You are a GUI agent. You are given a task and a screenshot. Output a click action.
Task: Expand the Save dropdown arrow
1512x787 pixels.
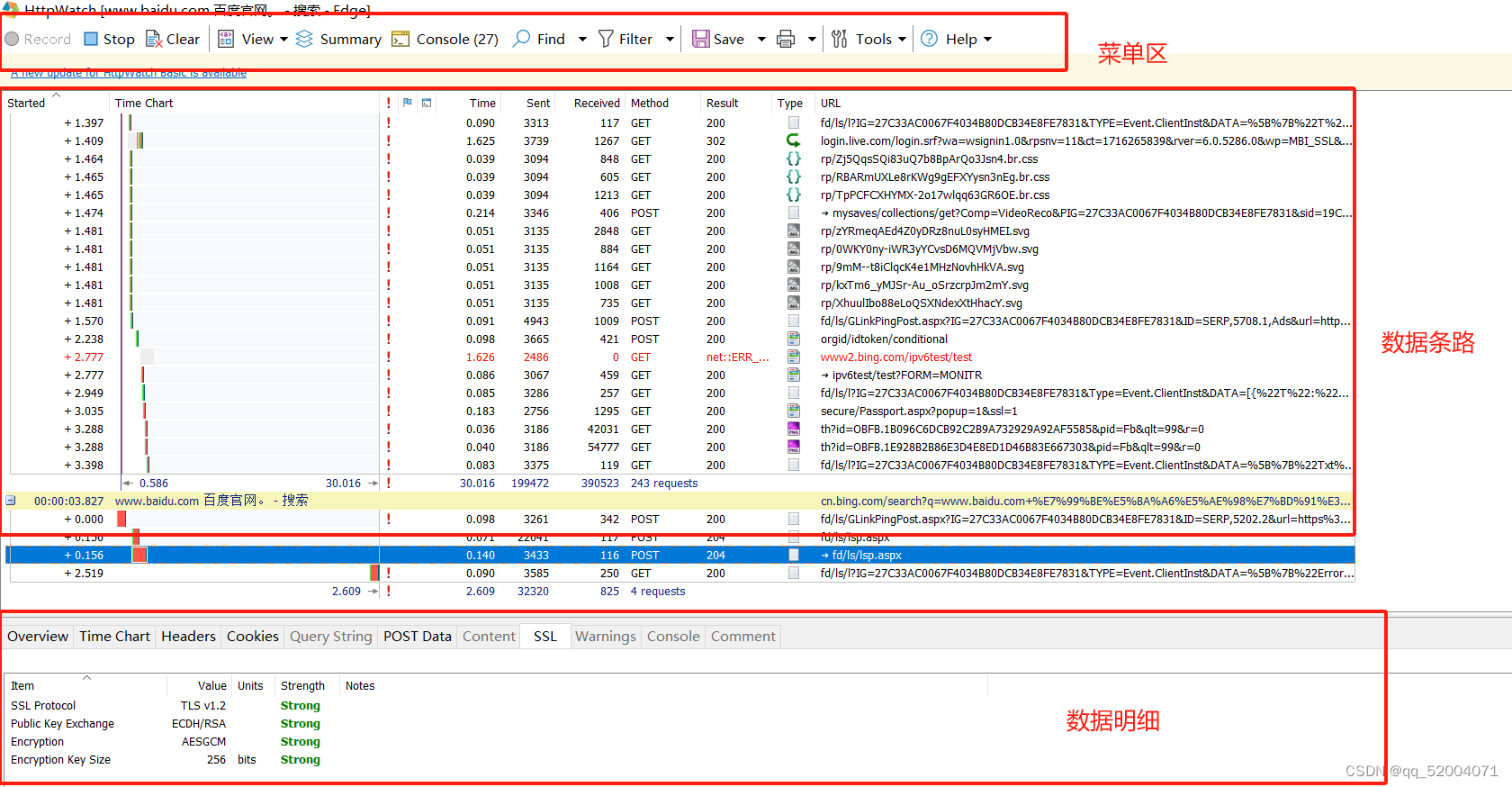tap(761, 40)
